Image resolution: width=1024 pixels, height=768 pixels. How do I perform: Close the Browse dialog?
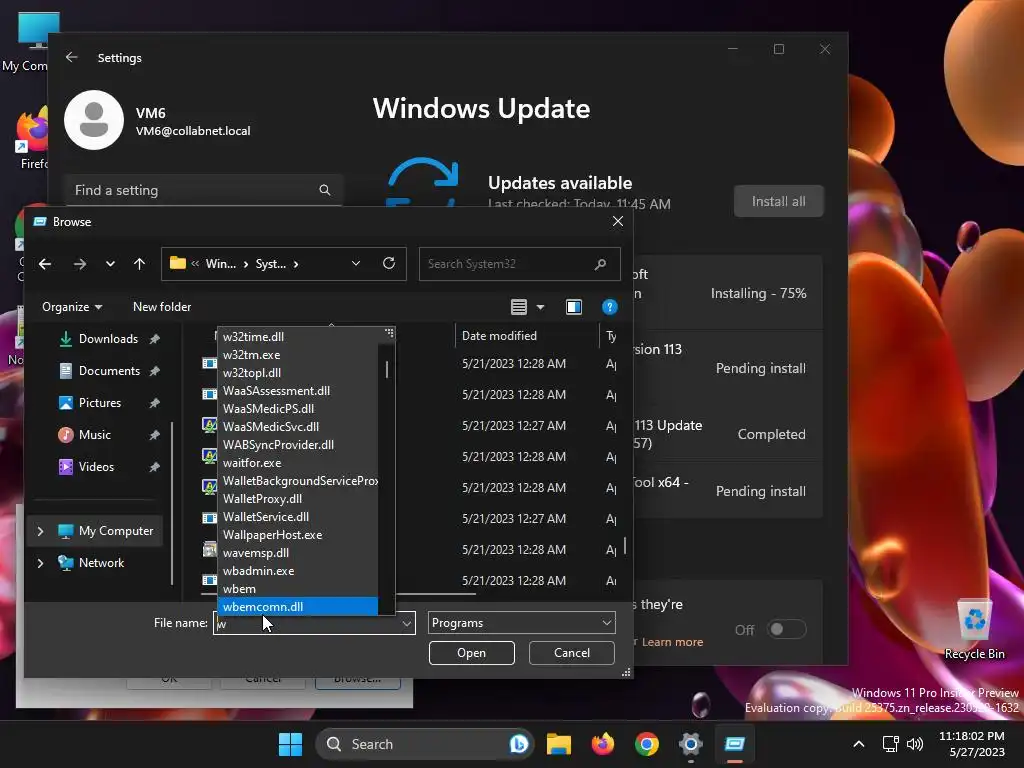point(618,222)
